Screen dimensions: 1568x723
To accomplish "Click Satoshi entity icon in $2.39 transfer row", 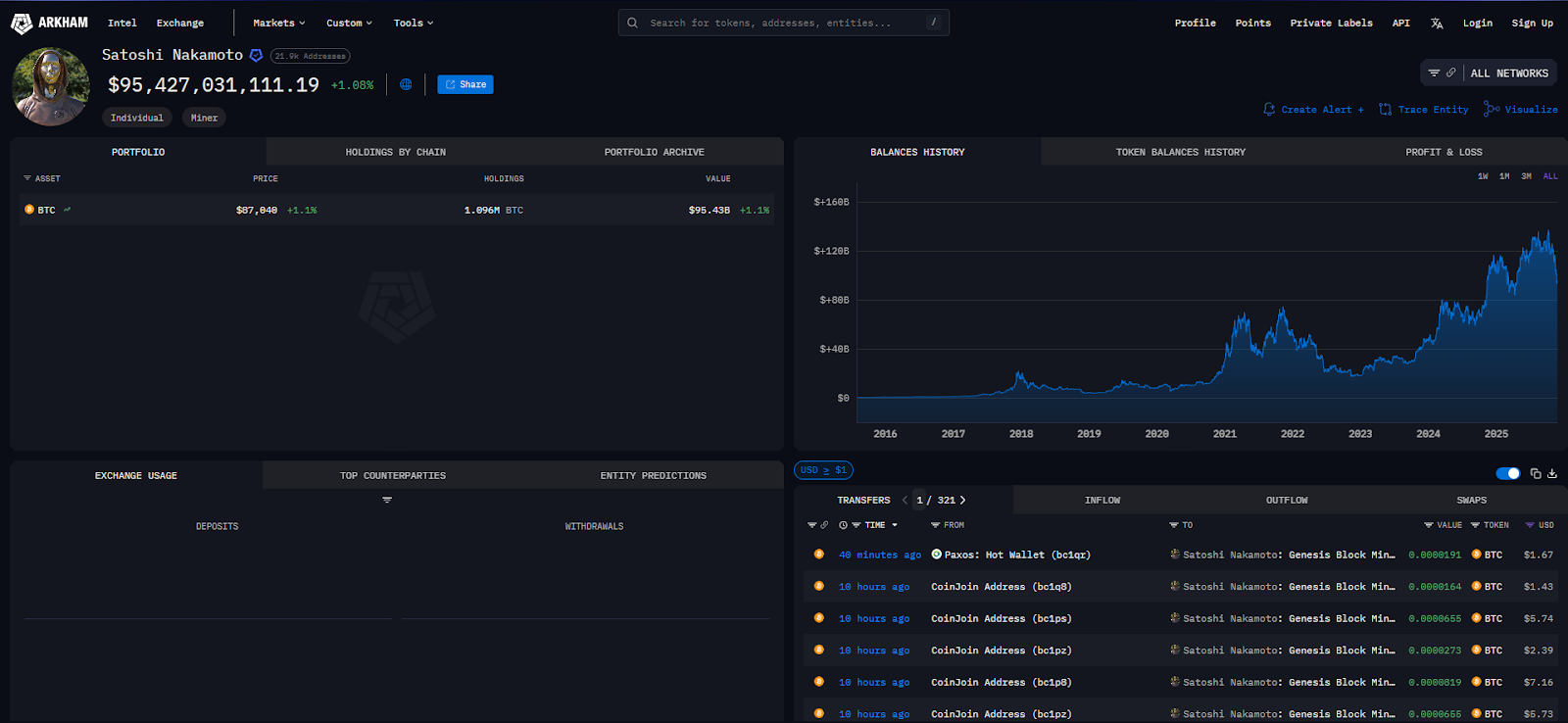I will tap(1175, 651).
